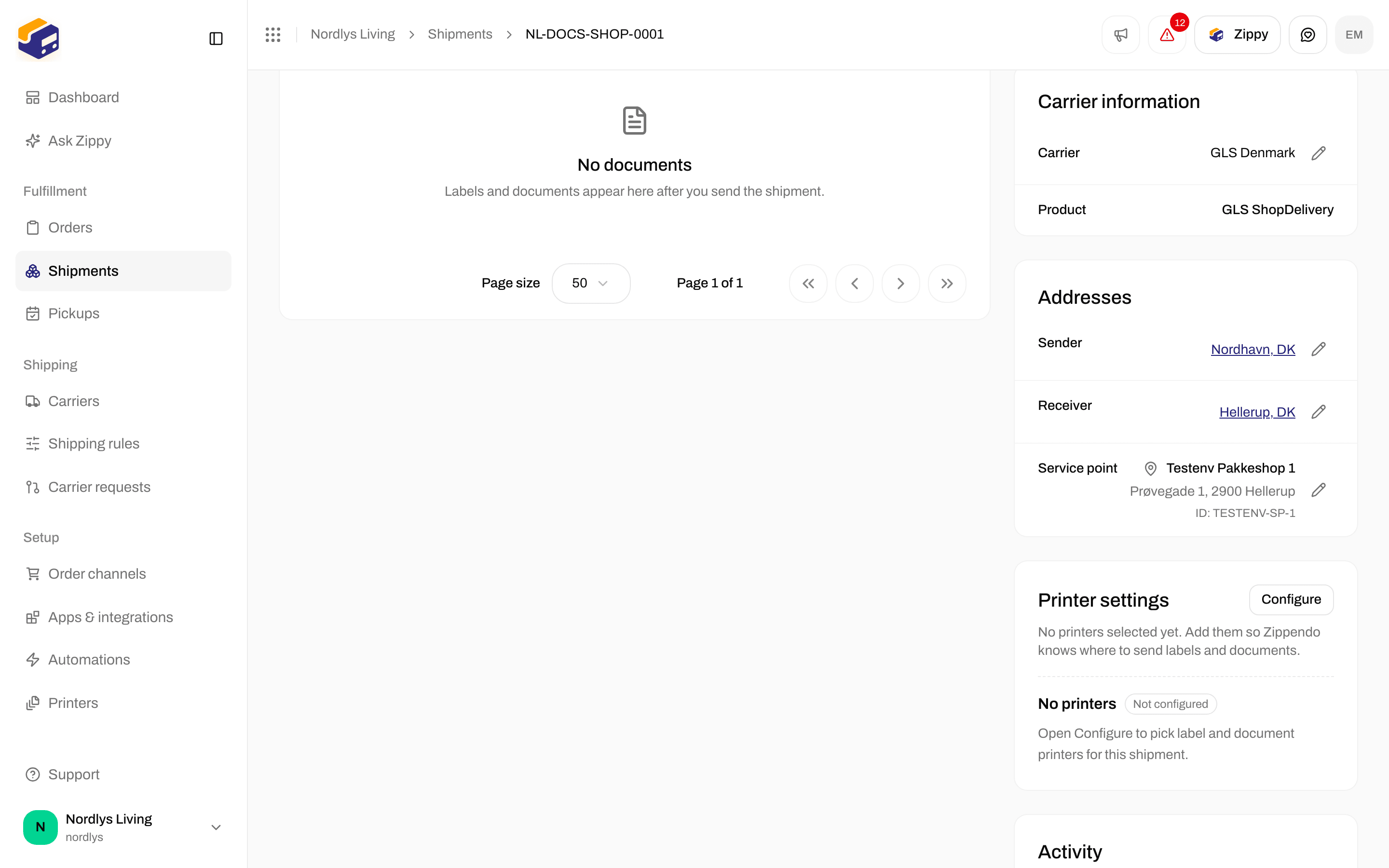The width and height of the screenshot is (1389, 868).
Task: Edit the Sender address pencil
Action: [x=1319, y=349]
